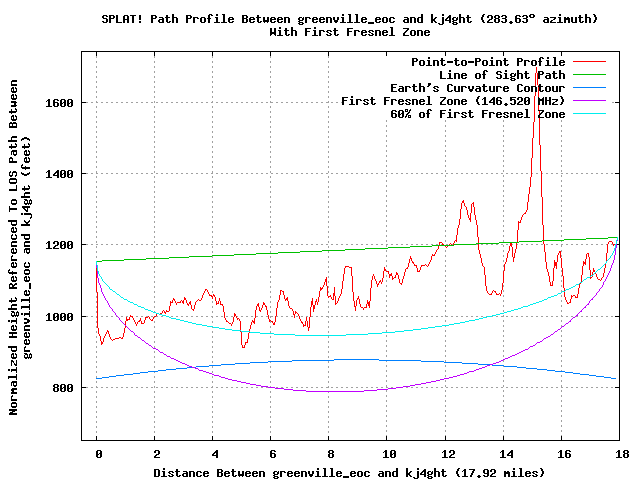Click the SPLAT! Path Profile chart title
Image resolution: width=640 pixels, height=480 pixels.
click(349, 19)
